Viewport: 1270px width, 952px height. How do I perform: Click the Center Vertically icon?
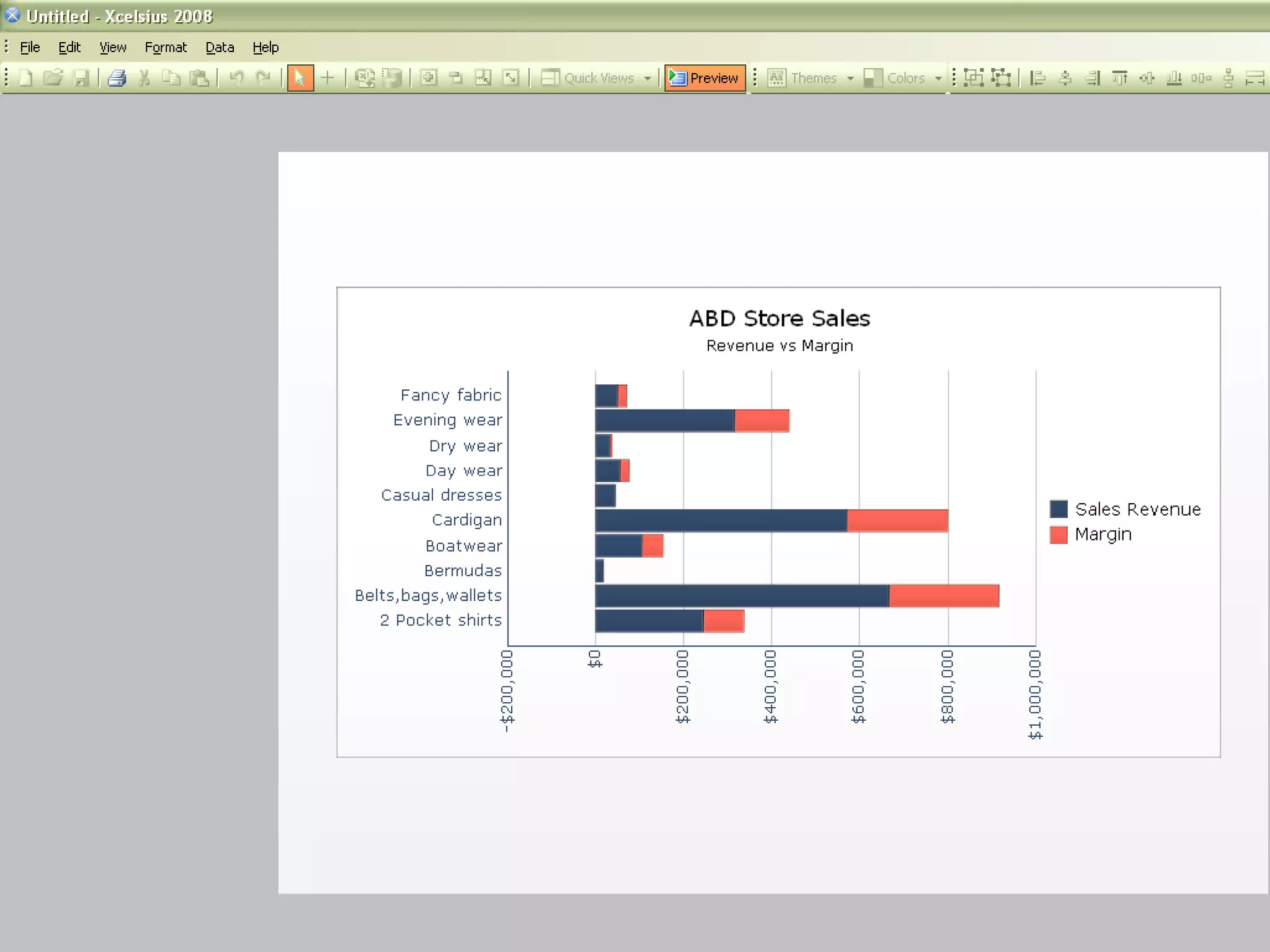click(x=1147, y=78)
